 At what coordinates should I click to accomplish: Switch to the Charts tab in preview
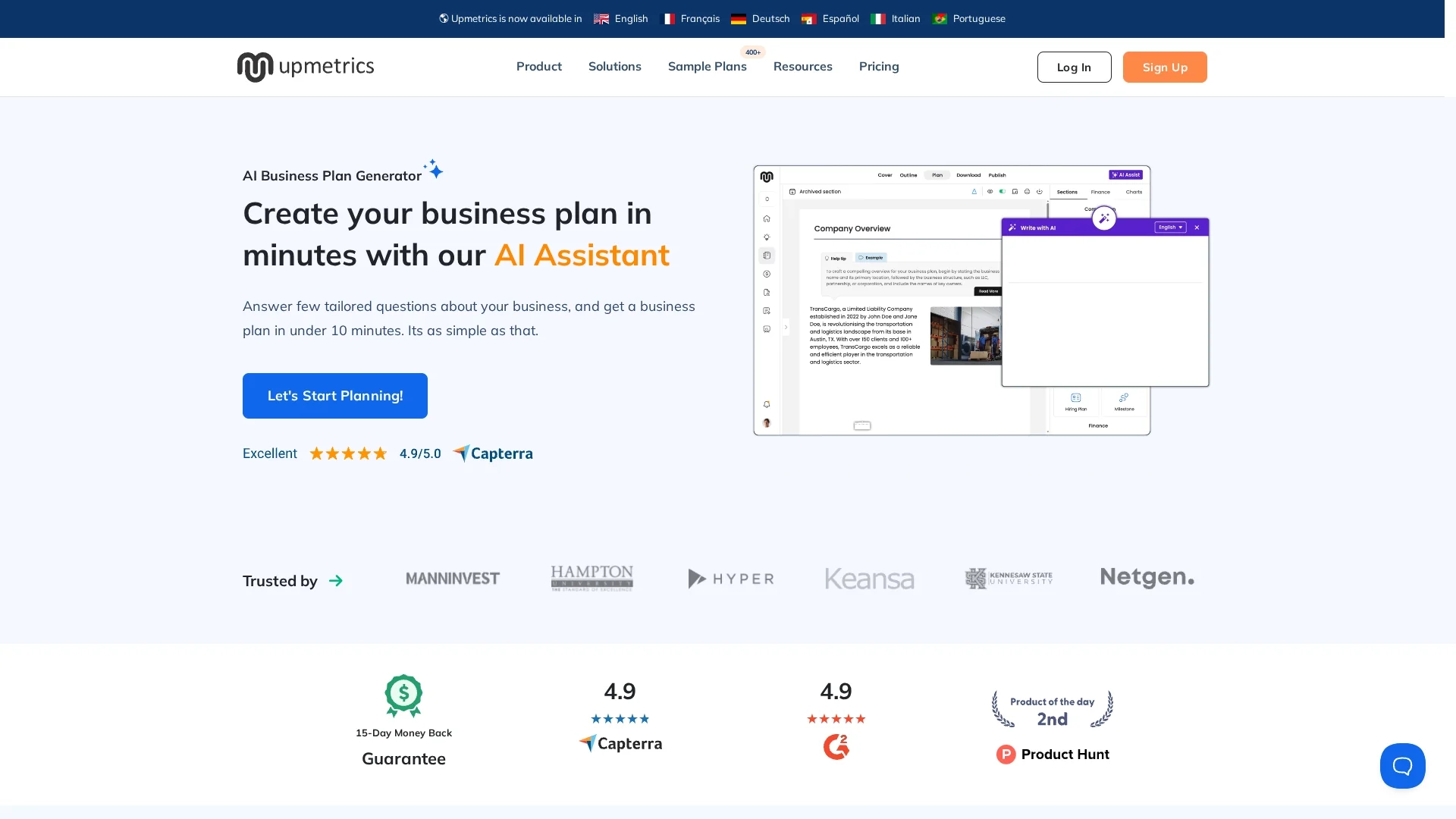click(x=1134, y=193)
